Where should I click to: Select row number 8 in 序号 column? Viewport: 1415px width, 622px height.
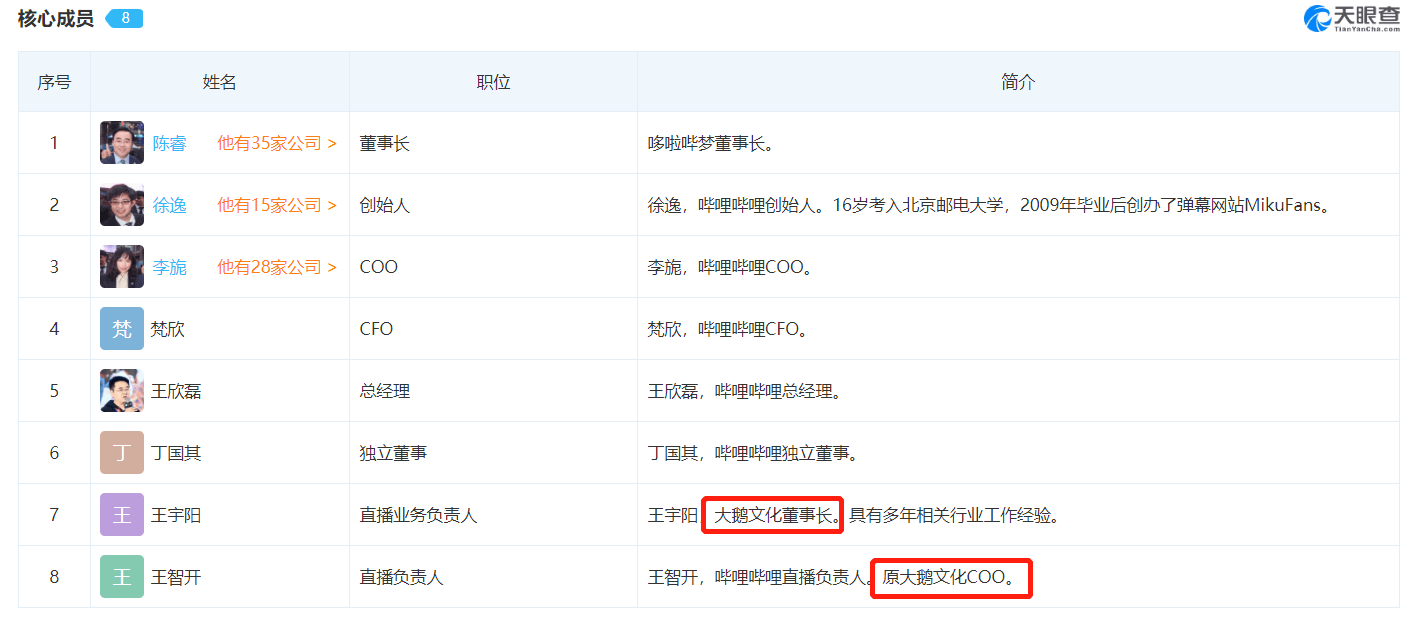tap(54, 577)
